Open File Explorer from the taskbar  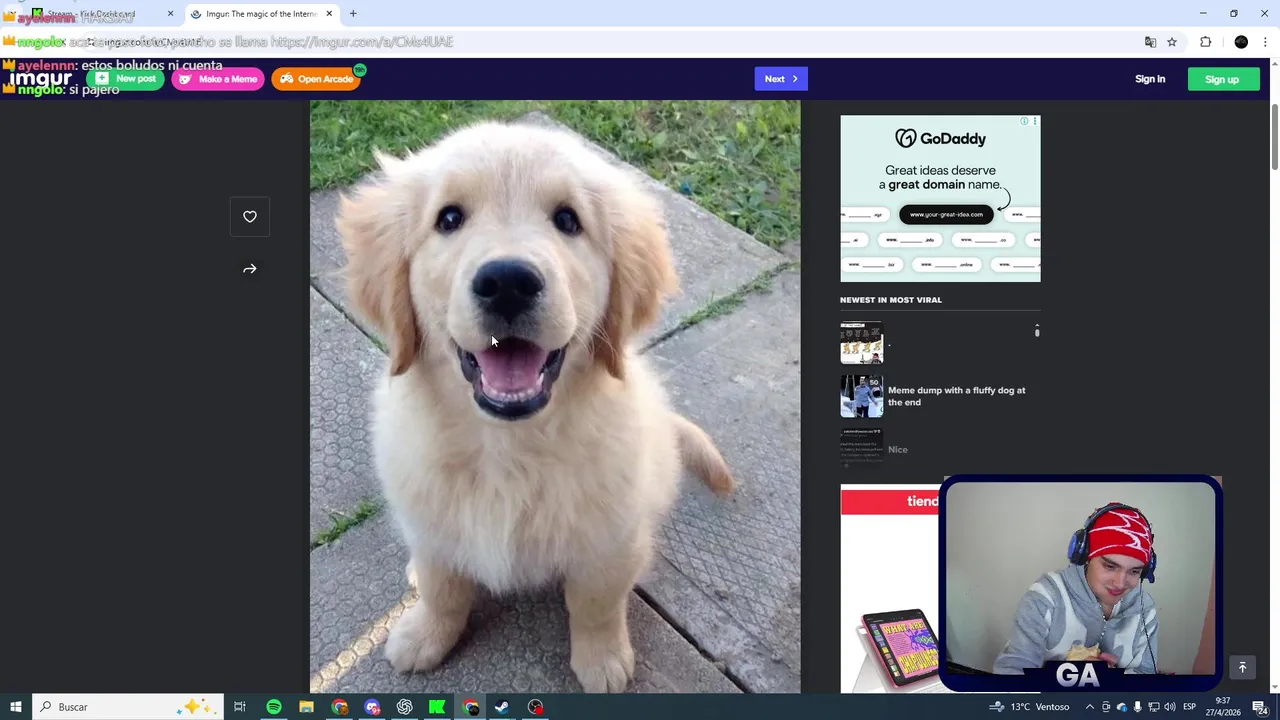click(306, 707)
